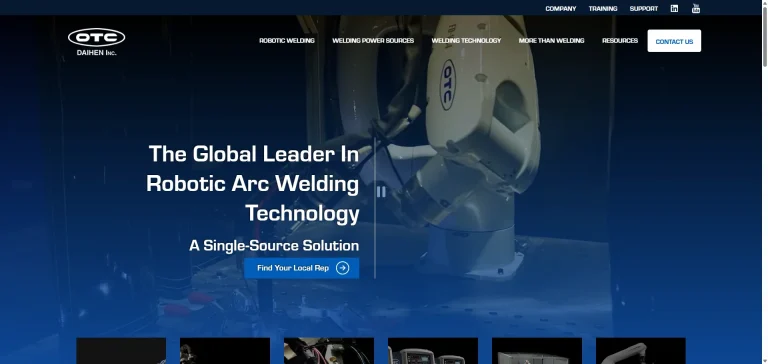The height and width of the screenshot is (364, 768).
Task: Click the OTC Daihen Inc. logo
Action: click(96, 42)
